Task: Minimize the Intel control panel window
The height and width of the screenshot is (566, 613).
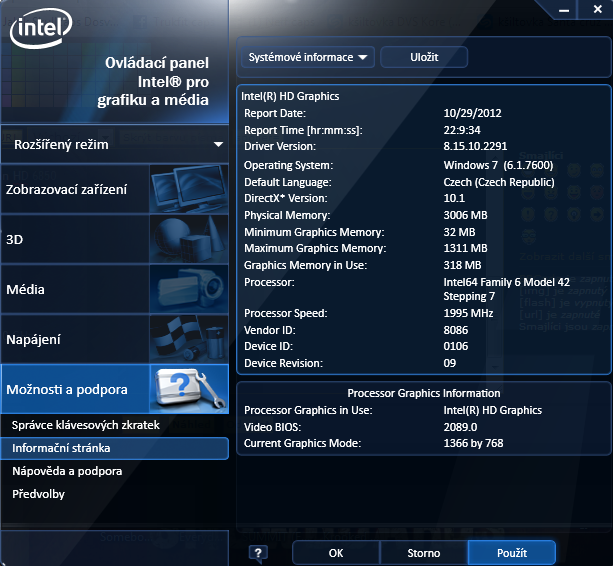Action: [x=564, y=10]
